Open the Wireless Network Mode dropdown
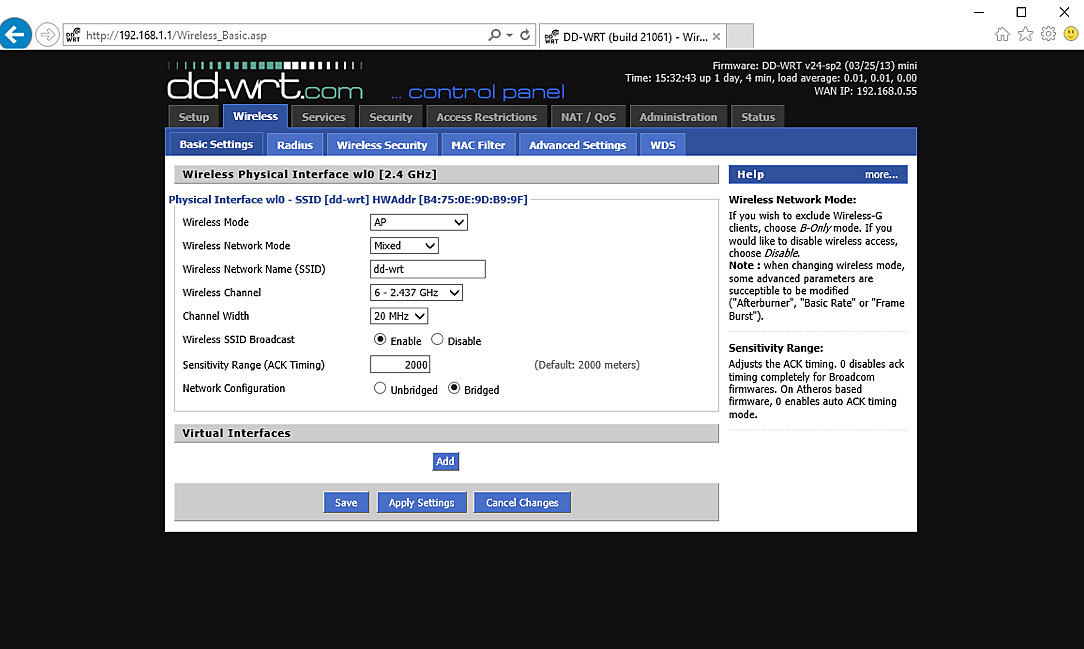Viewport: 1084px width, 649px height. point(404,245)
